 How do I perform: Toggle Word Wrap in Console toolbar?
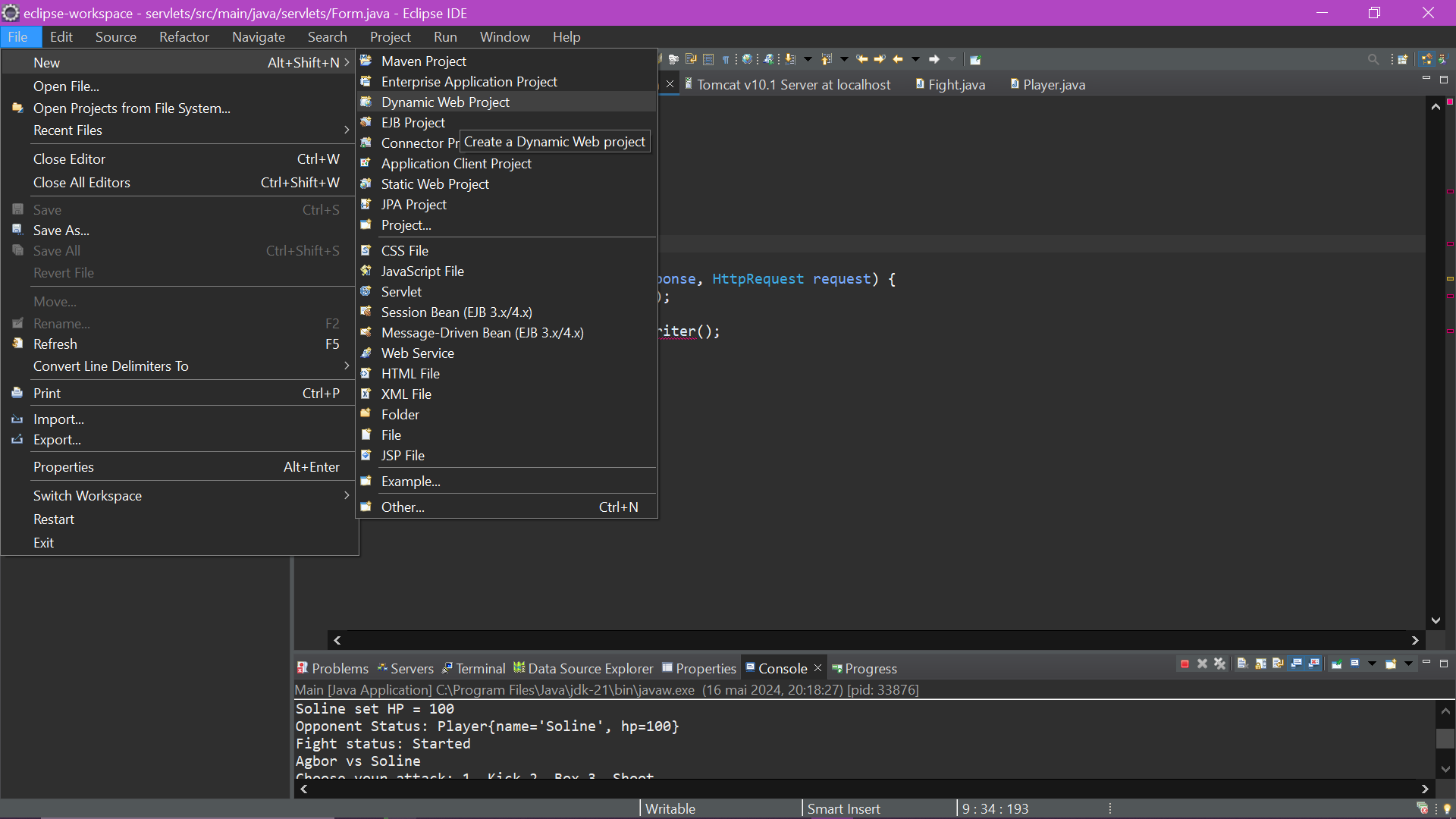click(1278, 664)
